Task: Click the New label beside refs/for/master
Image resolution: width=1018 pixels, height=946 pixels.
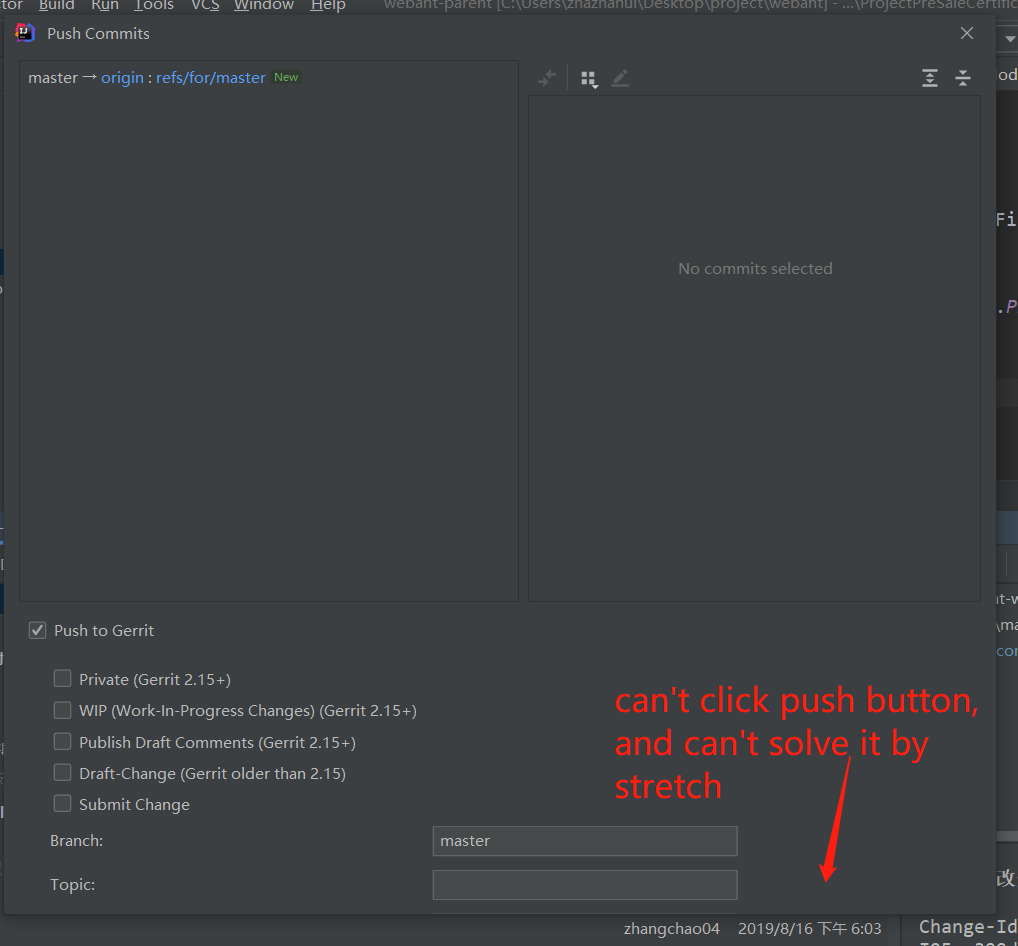Action: 286,77
